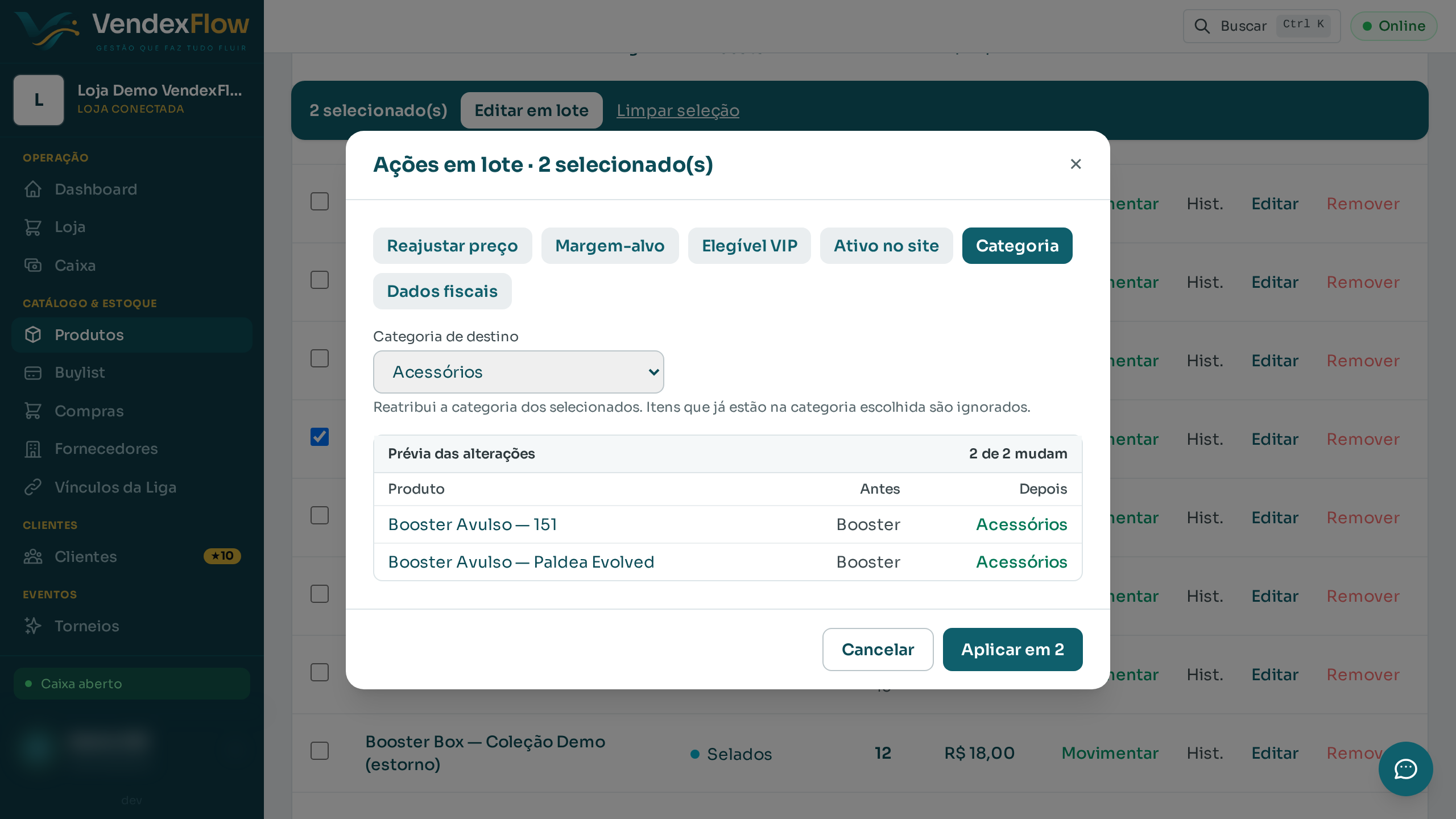The width and height of the screenshot is (1456, 819).
Task: Click the Selados category label
Action: coord(739,754)
